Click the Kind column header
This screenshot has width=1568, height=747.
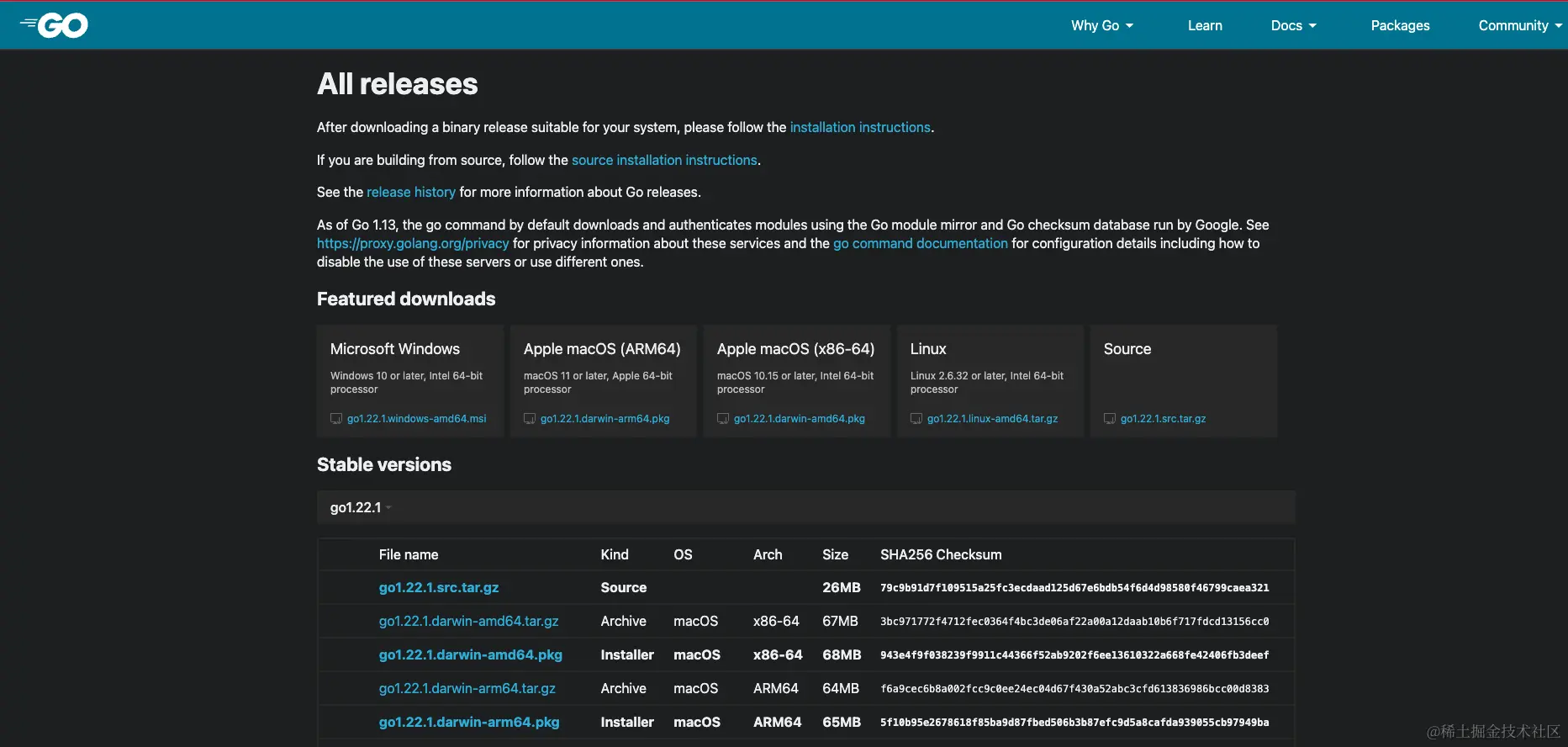615,554
